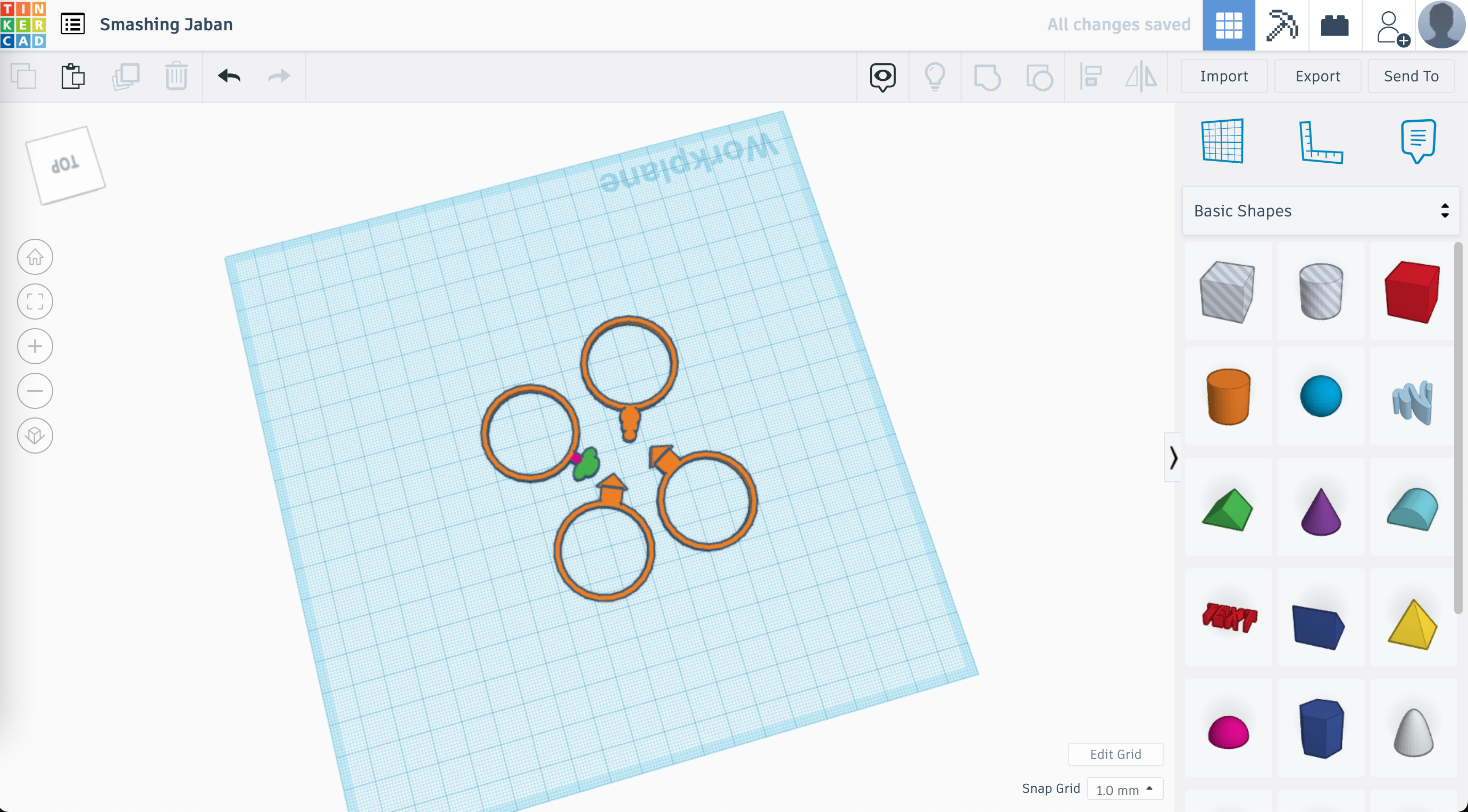Select the Ruler tool
This screenshot has width=1468, height=812.
pyautogui.click(x=1321, y=143)
